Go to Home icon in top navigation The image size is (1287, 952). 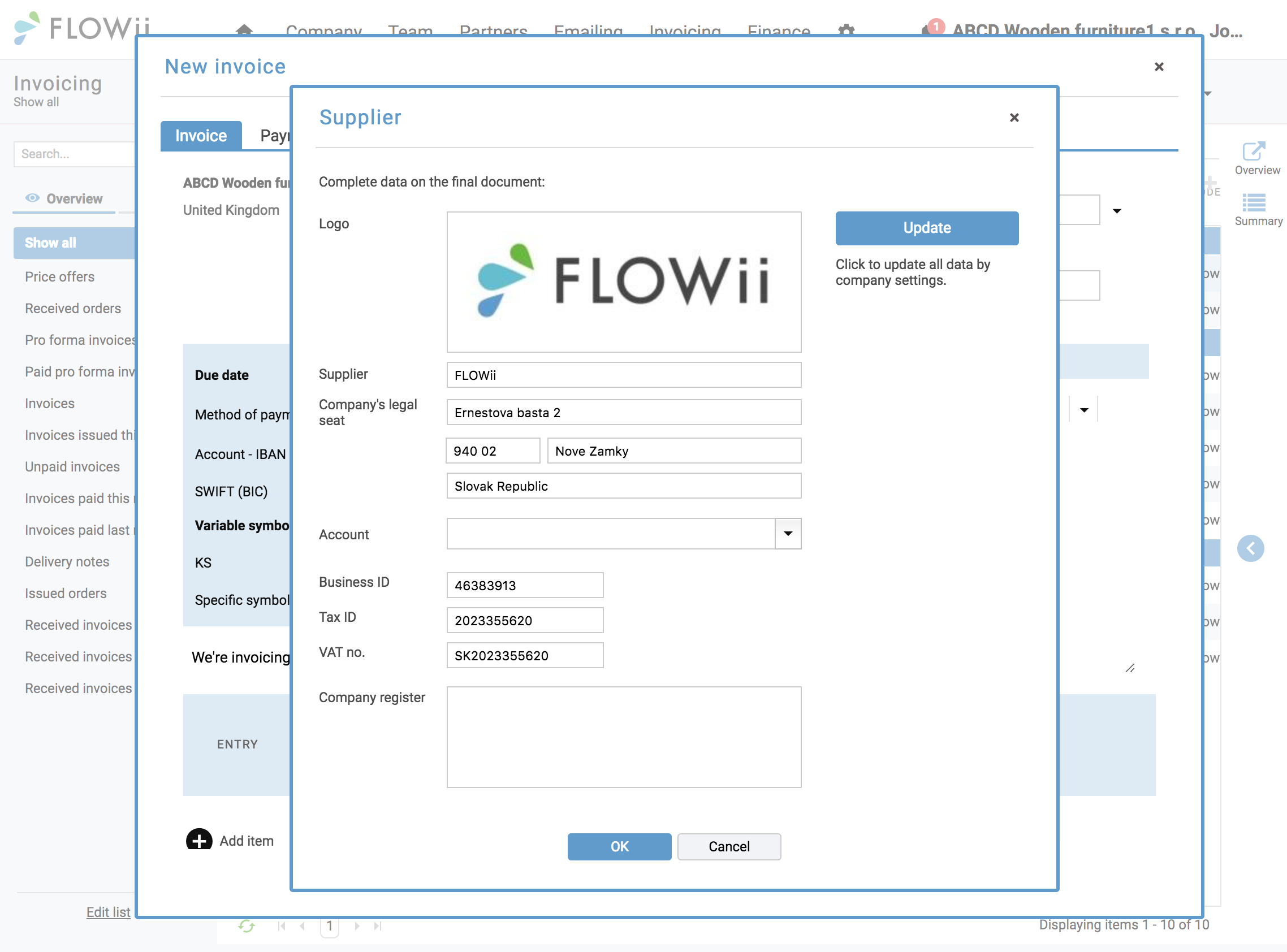[244, 30]
